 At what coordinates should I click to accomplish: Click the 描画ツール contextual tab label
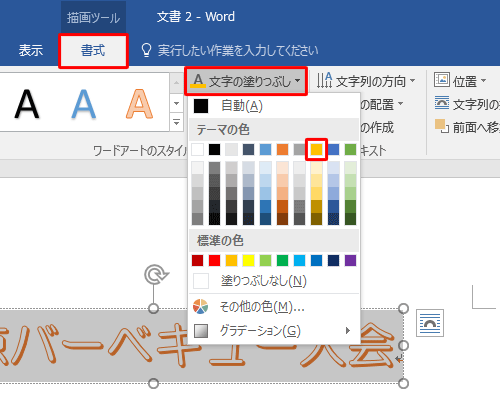pos(93,17)
